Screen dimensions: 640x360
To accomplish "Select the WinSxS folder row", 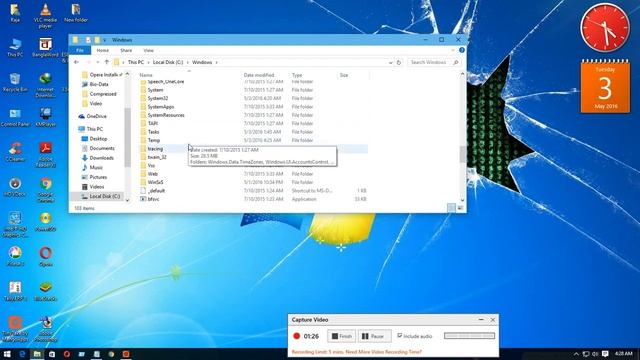I will 253,182.
